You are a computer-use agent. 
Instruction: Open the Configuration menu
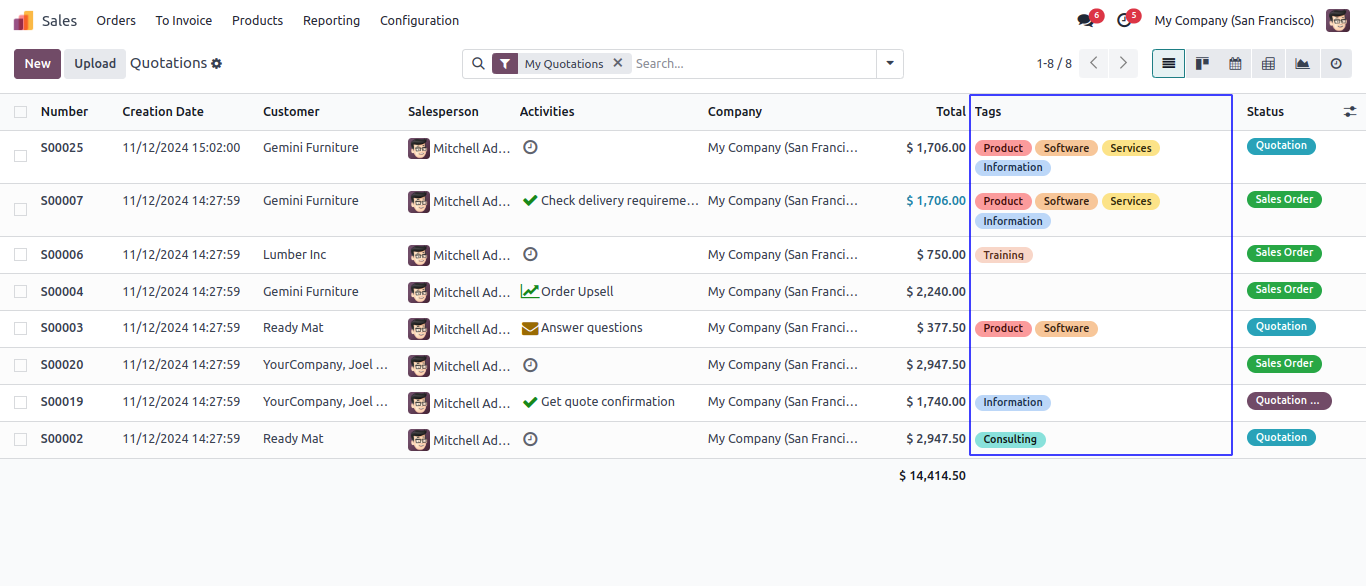pyautogui.click(x=419, y=21)
